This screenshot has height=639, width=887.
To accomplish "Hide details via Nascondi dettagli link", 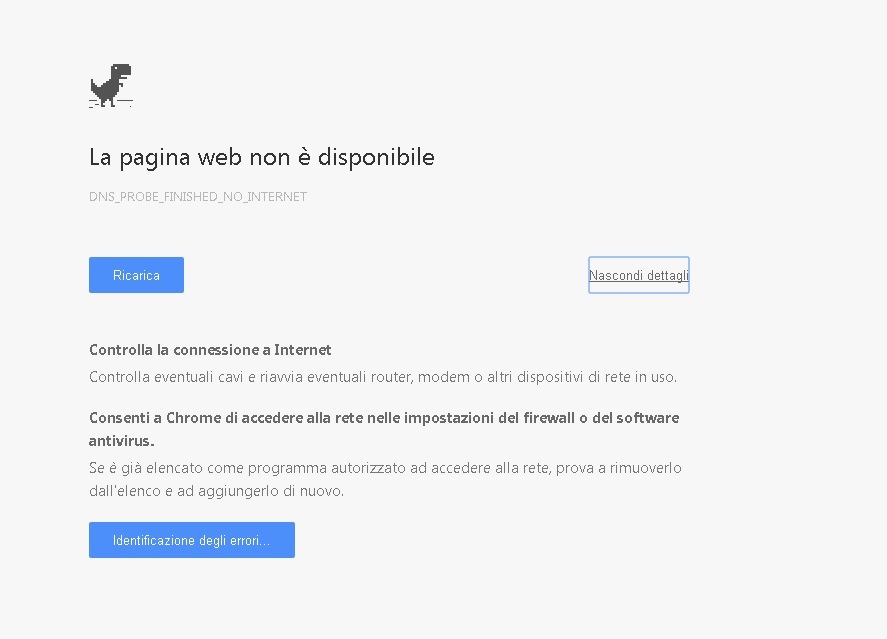I will click(639, 275).
